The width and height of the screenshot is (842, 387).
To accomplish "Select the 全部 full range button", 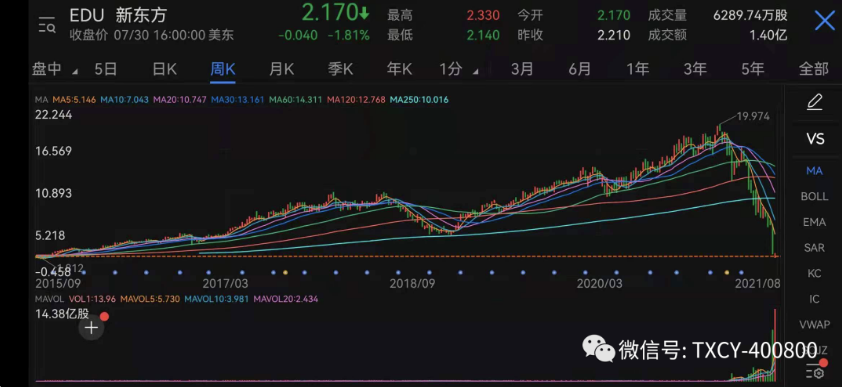I will 814,69.
